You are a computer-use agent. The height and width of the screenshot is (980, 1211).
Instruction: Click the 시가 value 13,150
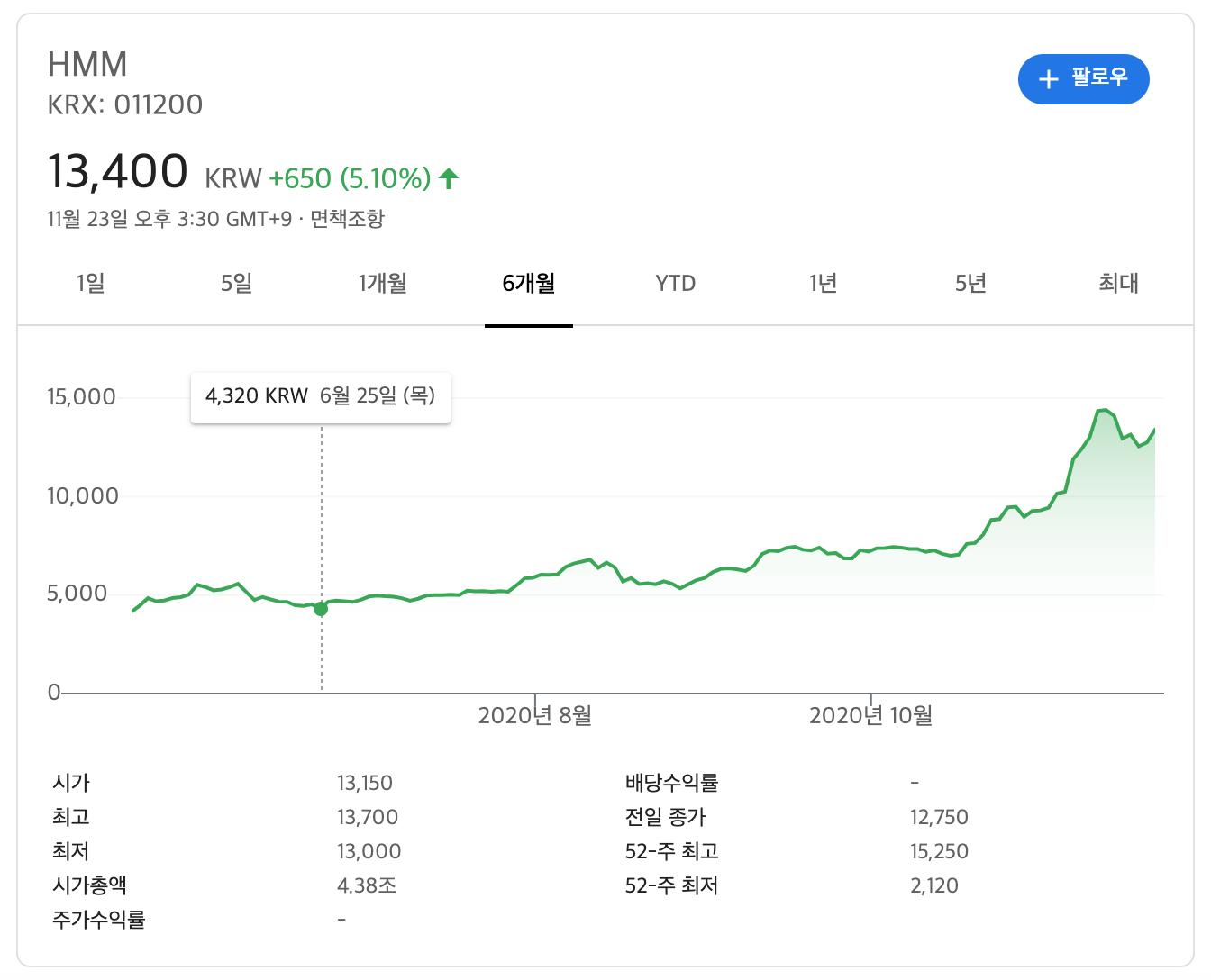point(365,784)
